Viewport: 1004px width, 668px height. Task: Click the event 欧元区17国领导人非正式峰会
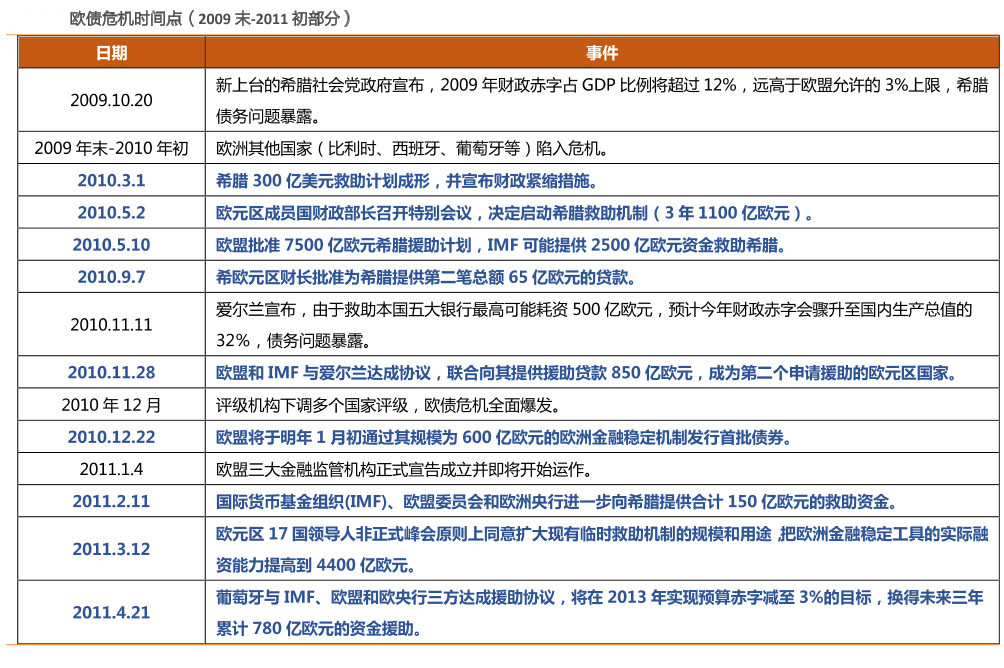[602, 549]
